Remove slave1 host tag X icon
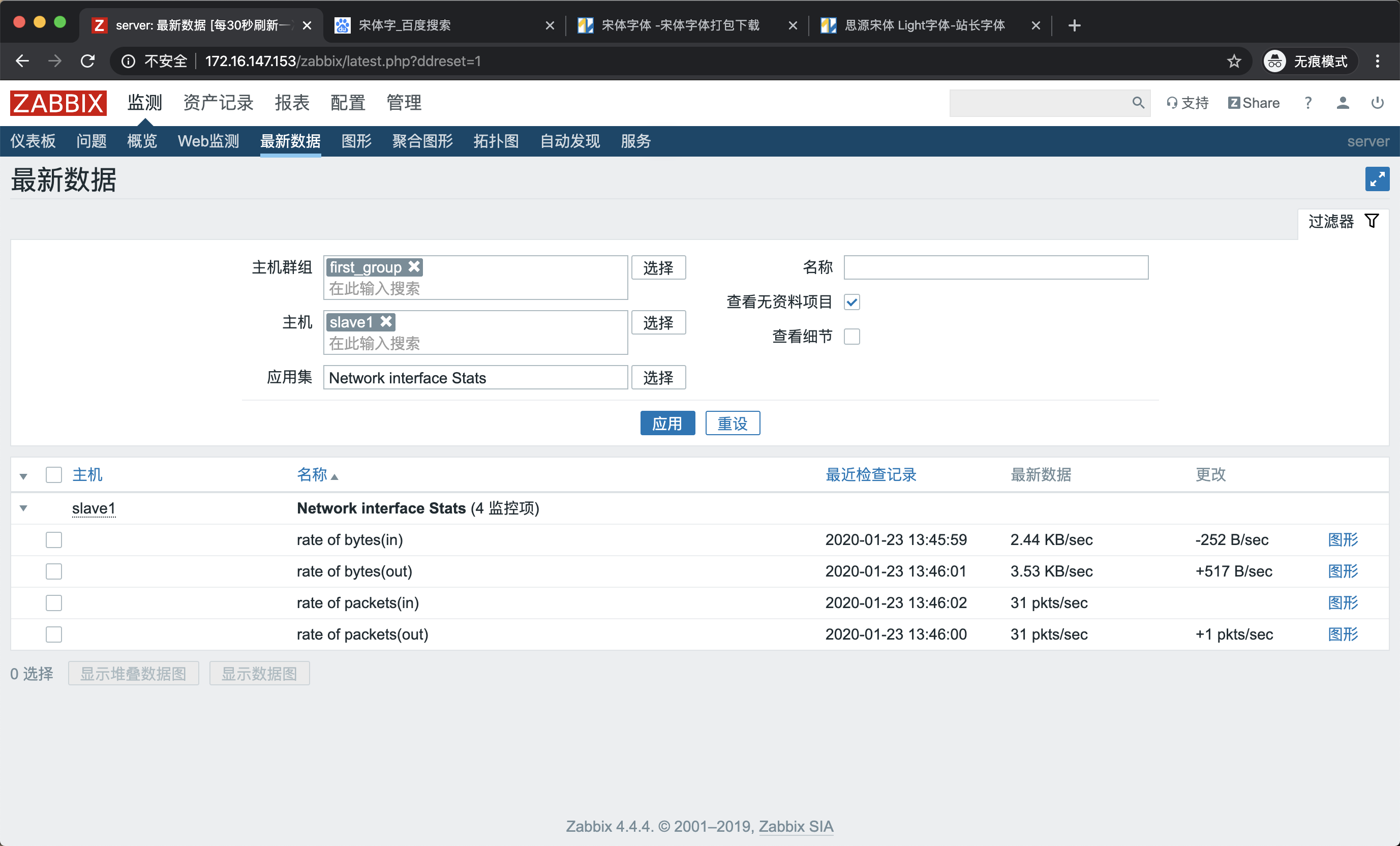 tap(386, 322)
